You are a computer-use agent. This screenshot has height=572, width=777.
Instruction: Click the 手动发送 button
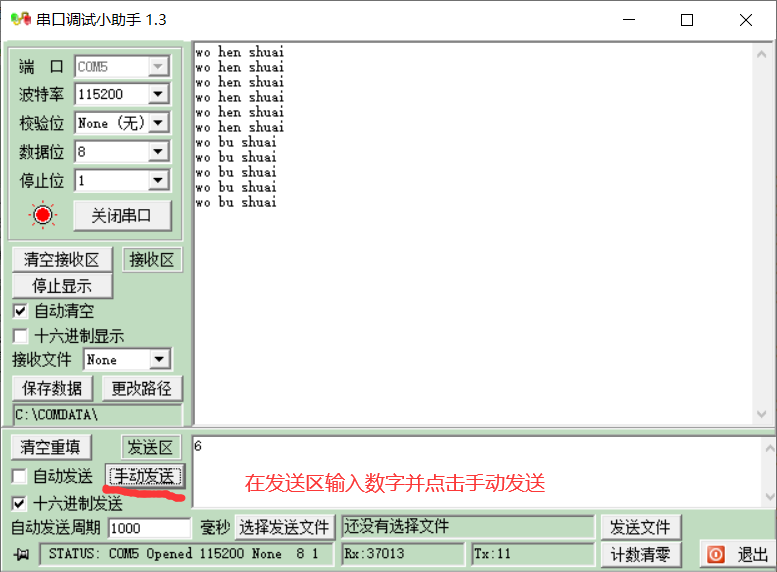[145, 476]
